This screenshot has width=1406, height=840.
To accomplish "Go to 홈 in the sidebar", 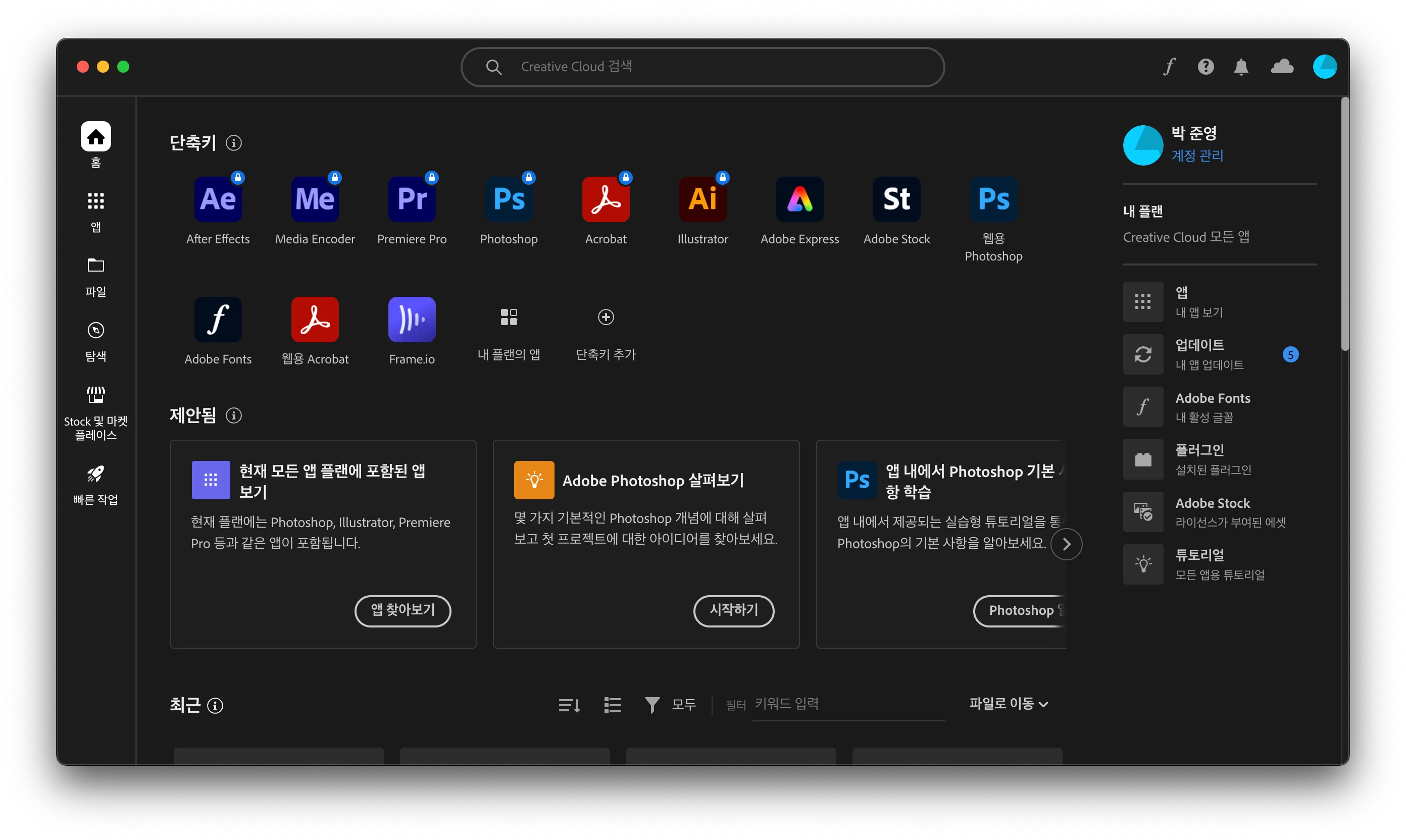I will (95, 145).
